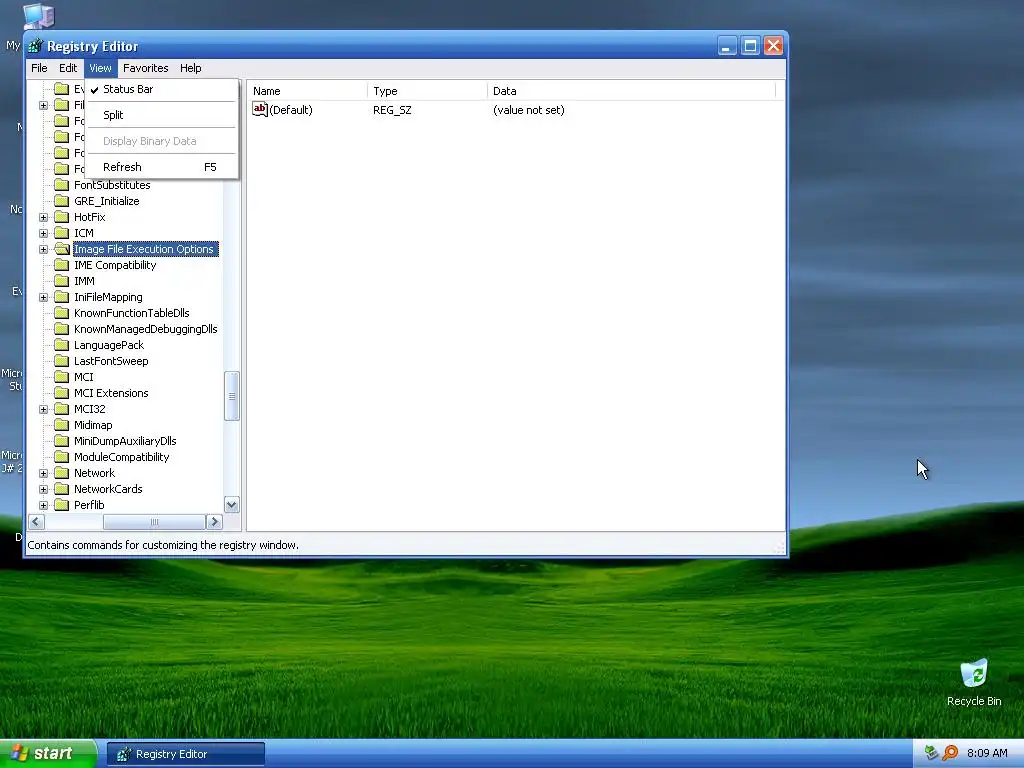
Task: Expand Image File Execution Options key
Action: tap(43, 249)
